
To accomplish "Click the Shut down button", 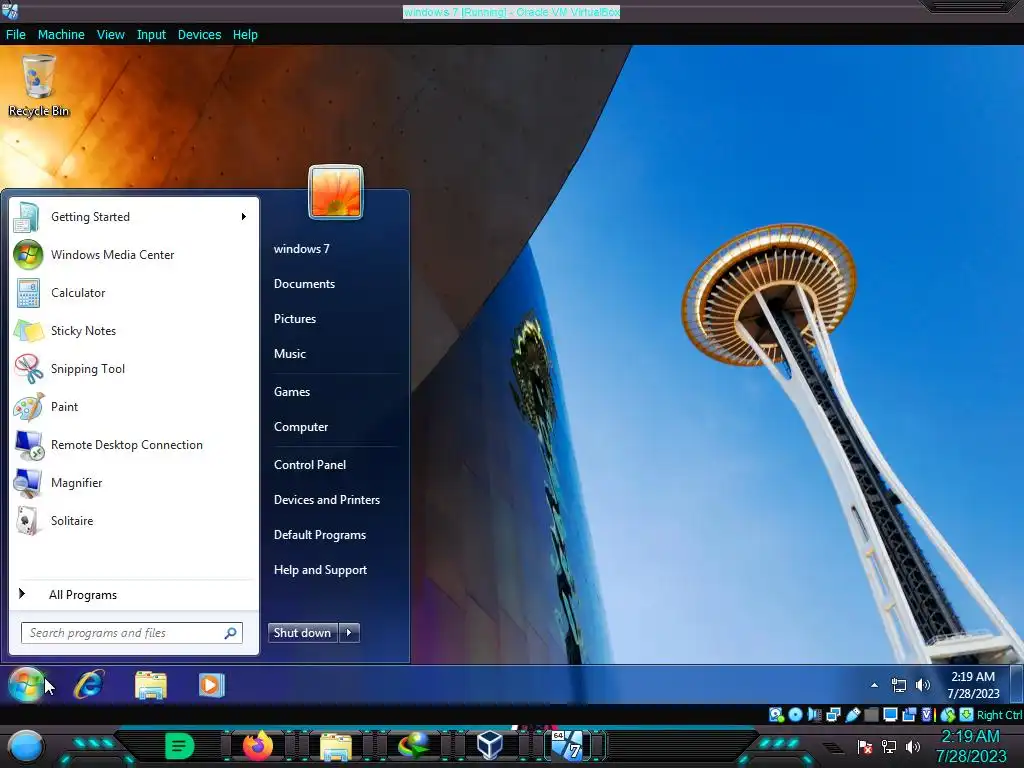I will tap(302, 632).
